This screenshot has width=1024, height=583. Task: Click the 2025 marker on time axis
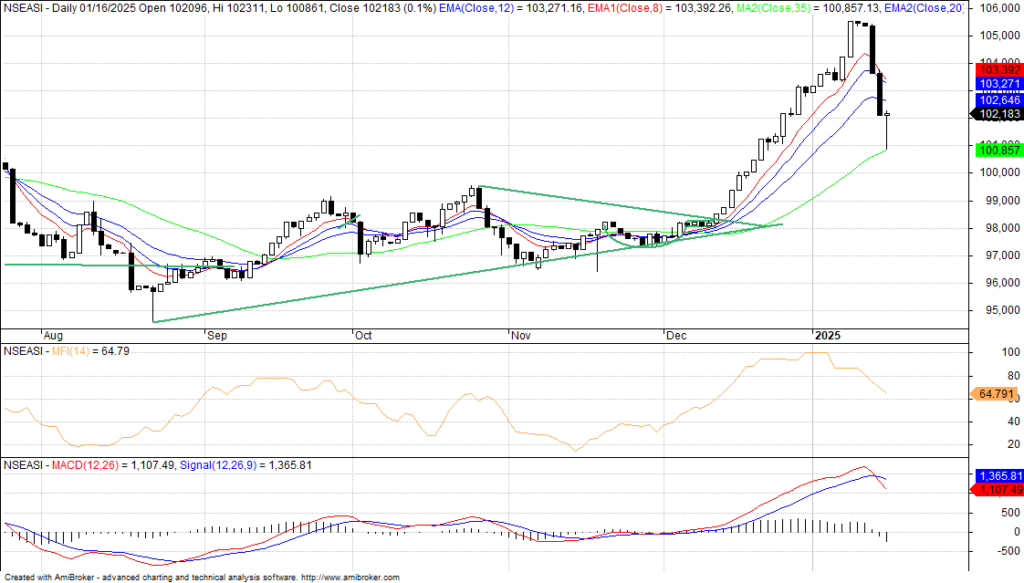(x=829, y=335)
